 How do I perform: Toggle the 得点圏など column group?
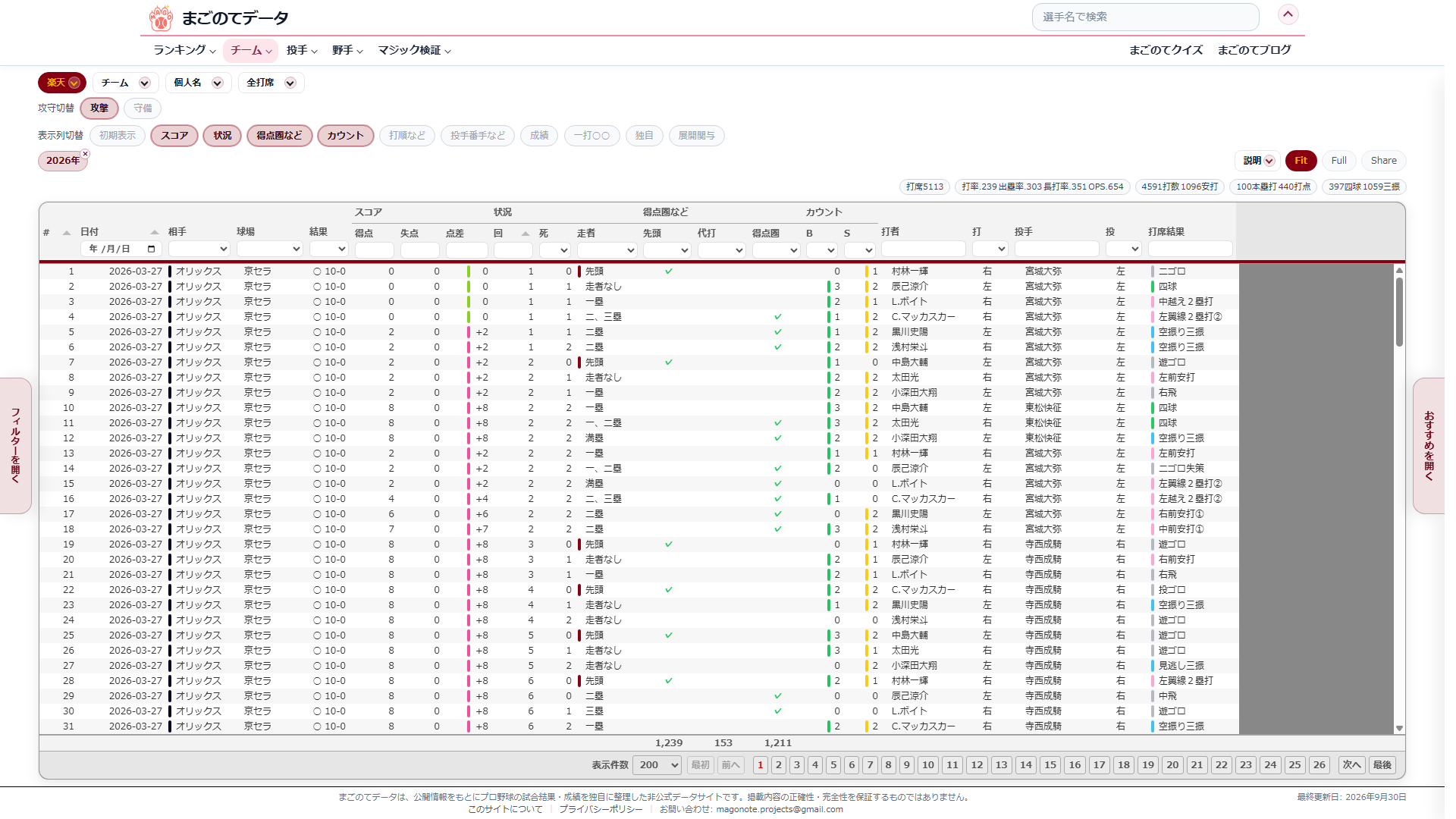pos(279,136)
